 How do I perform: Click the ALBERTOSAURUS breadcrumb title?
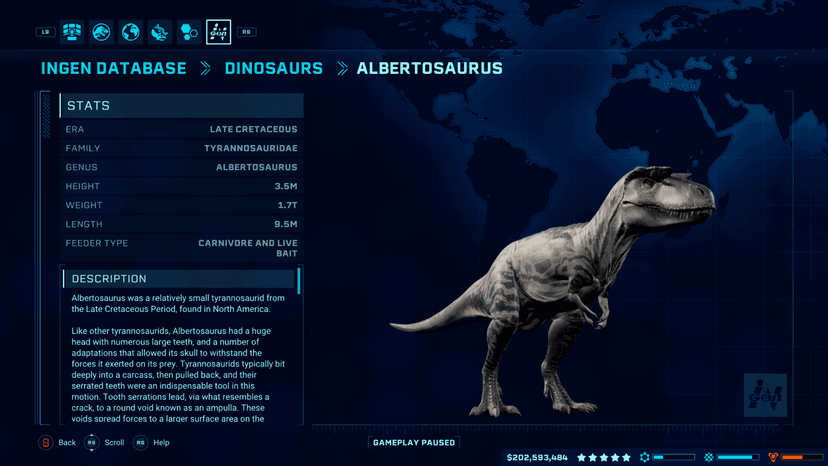click(429, 68)
